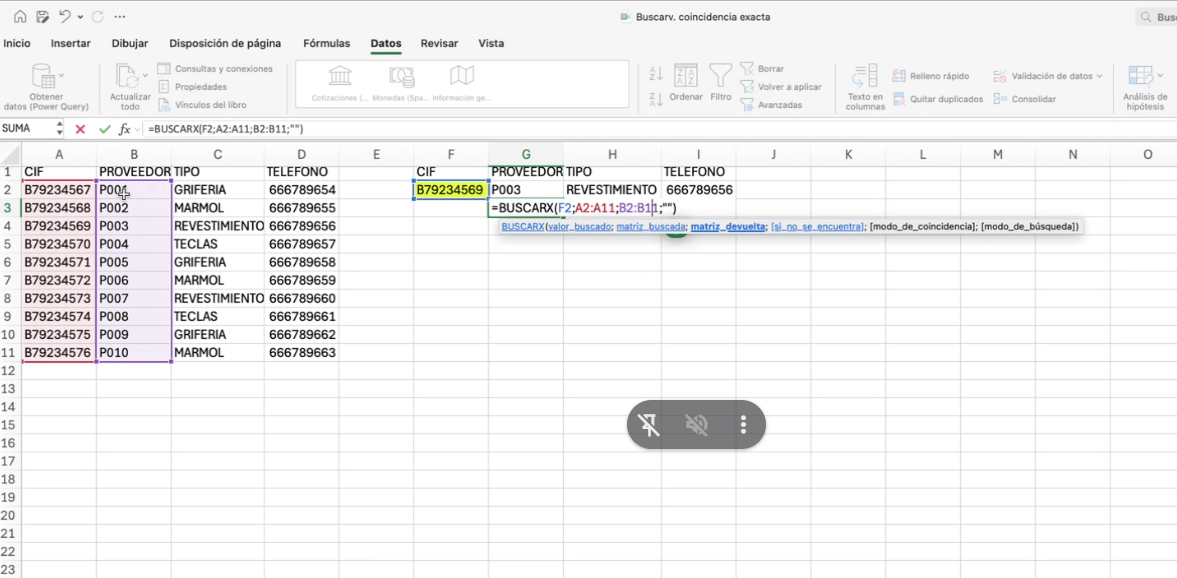Click the Filtro funnel icon
The width and height of the screenshot is (1177, 578).
pos(720,77)
